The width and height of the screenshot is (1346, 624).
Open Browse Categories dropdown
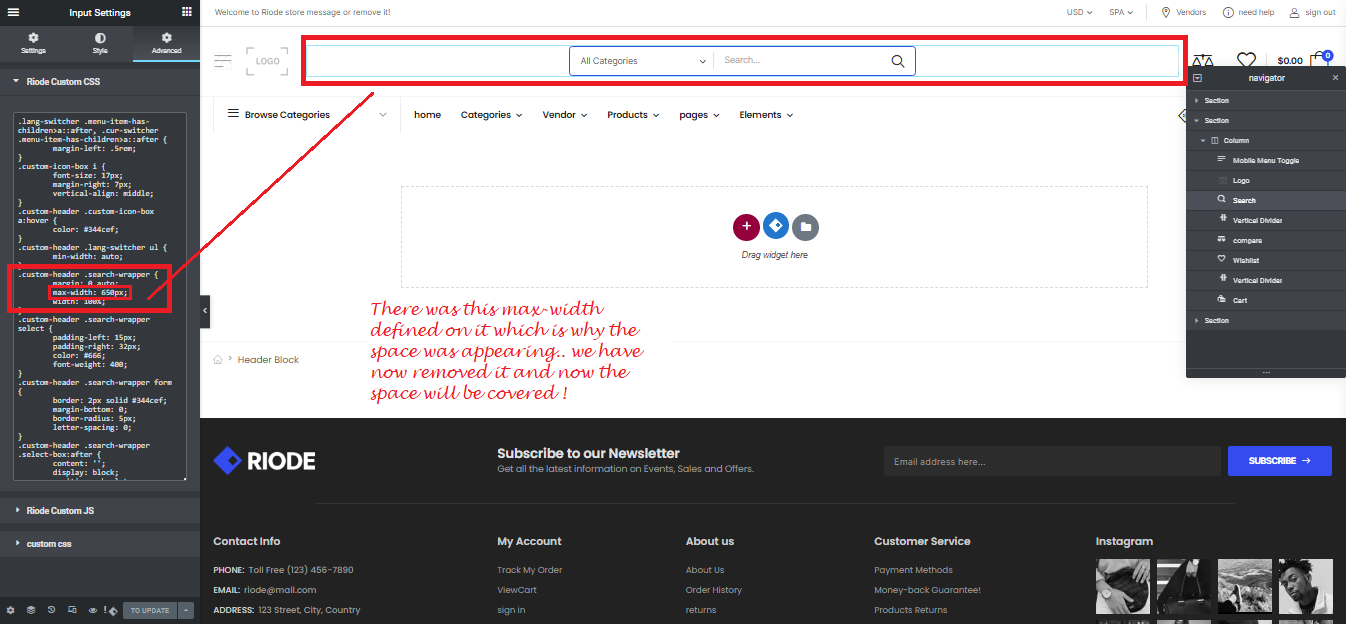click(x=307, y=115)
